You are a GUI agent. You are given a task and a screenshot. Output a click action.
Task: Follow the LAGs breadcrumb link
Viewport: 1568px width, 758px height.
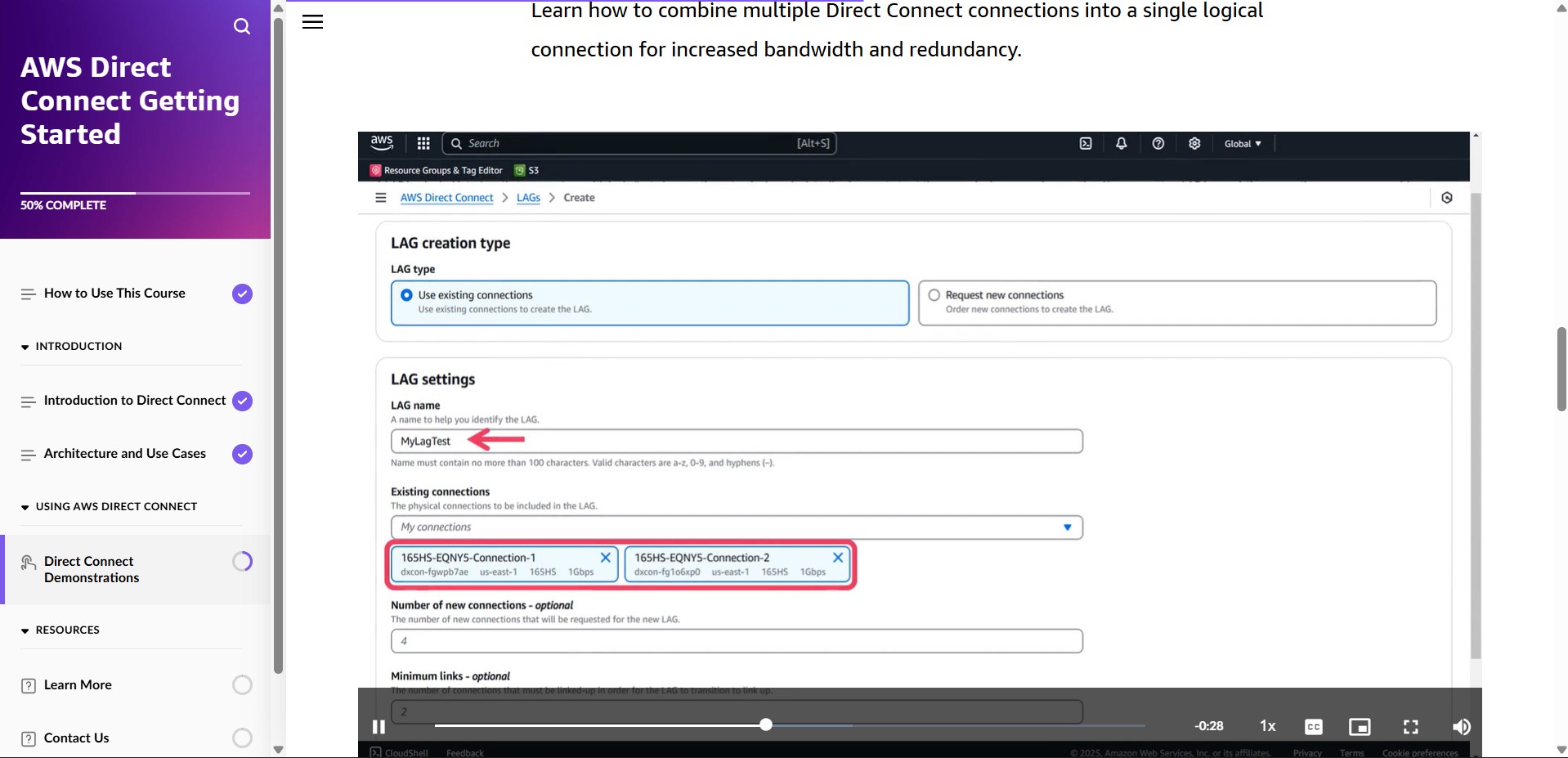(x=528, y=197)
